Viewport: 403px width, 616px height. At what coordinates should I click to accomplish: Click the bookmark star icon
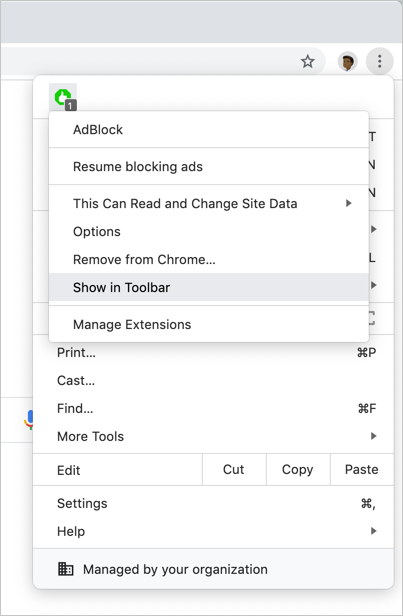tap(308, 61)
